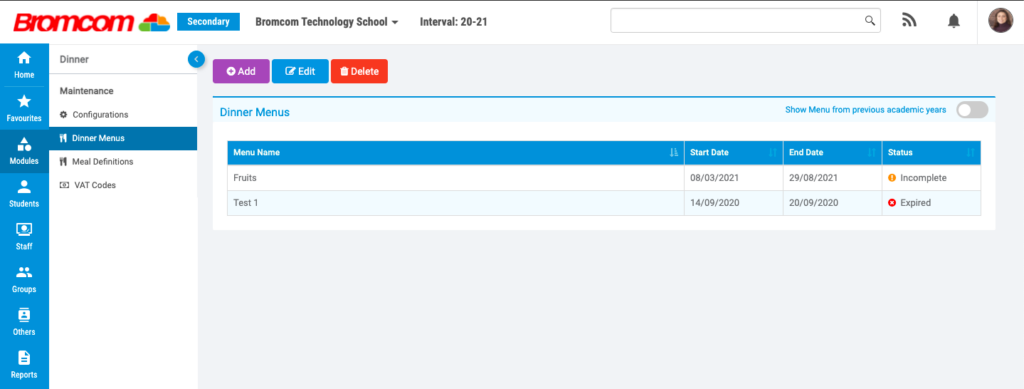Collapse the Dinner side panel chevron
This screenshot has height=389, width=1024.
click(196, 59)
